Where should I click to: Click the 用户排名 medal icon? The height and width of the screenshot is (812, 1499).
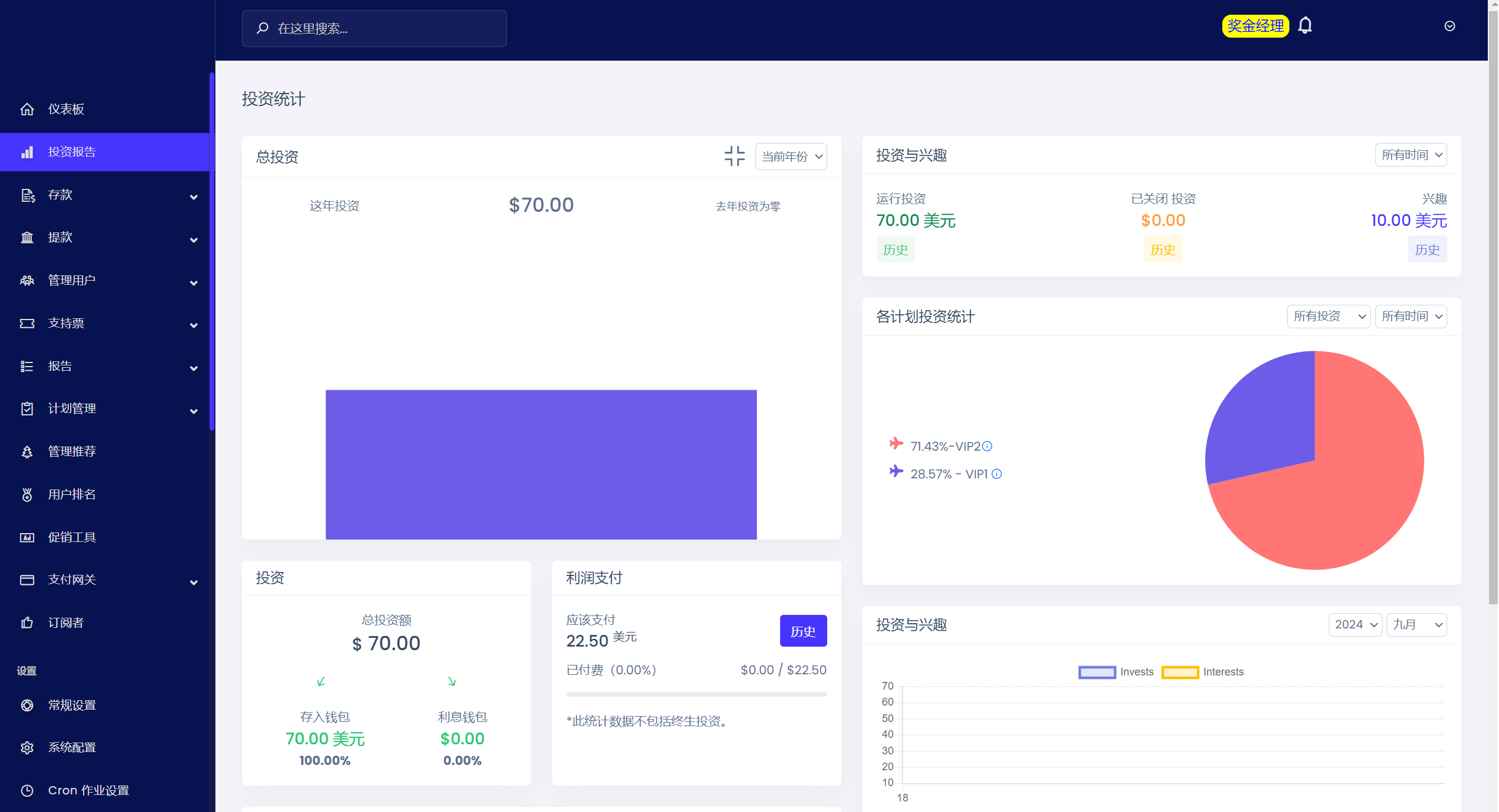27,494
